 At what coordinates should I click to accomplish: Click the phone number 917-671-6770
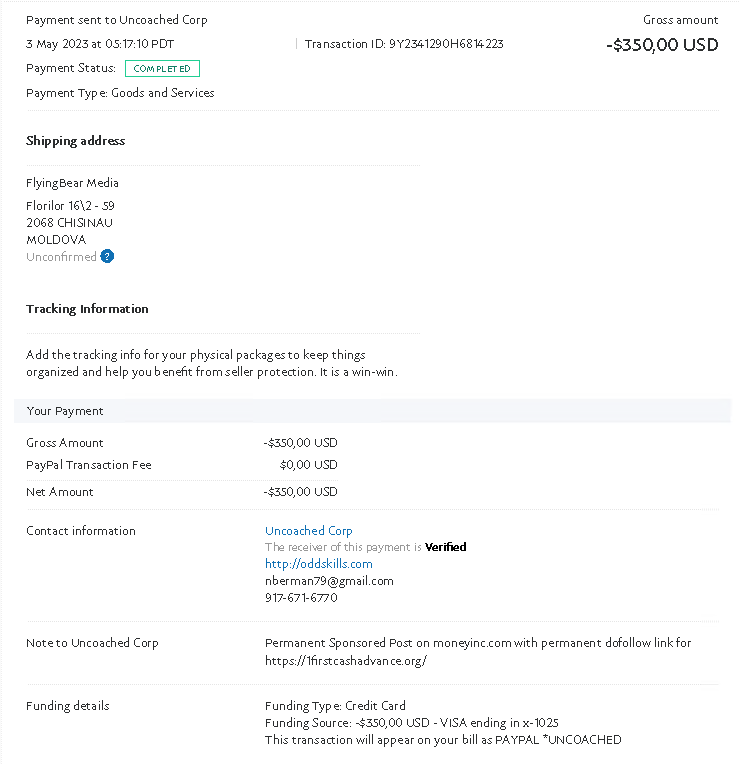[301, 597]
